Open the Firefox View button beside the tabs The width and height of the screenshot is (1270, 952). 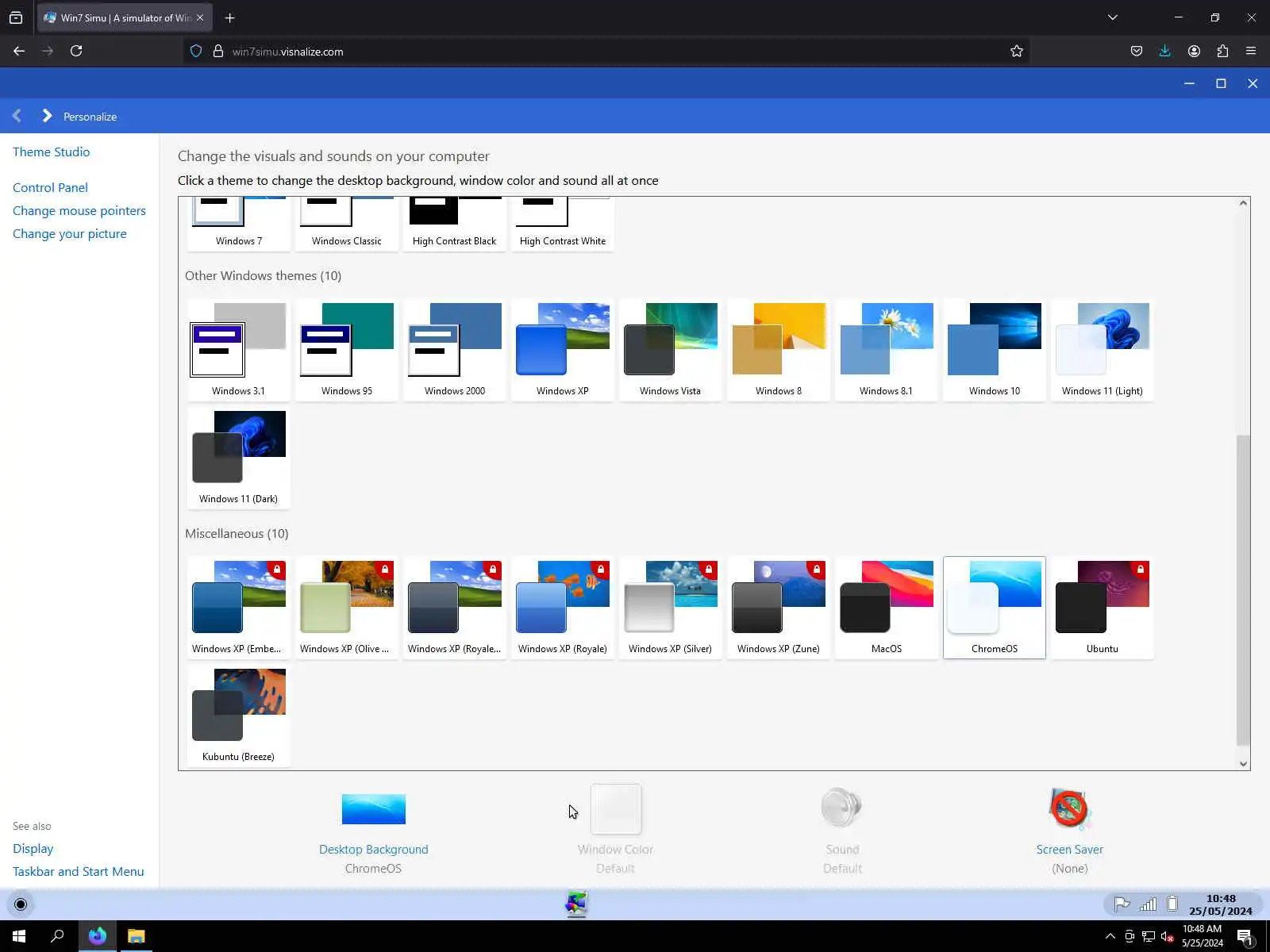click(x=16, y=17)
